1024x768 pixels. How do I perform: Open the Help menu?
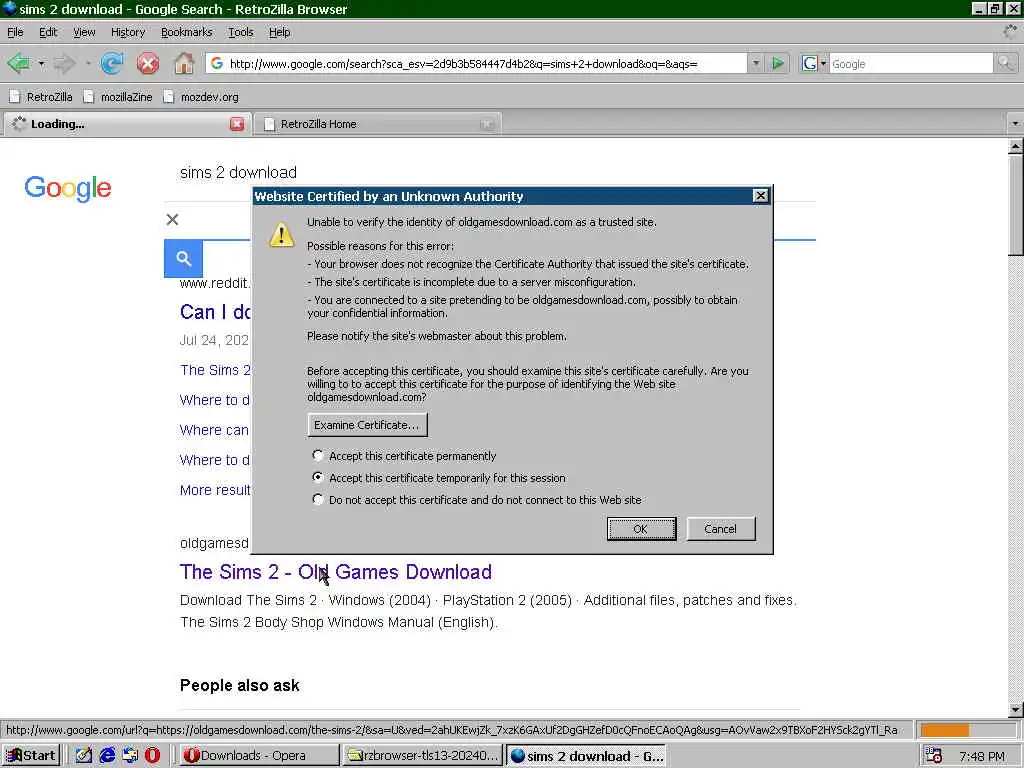[280, 32]
